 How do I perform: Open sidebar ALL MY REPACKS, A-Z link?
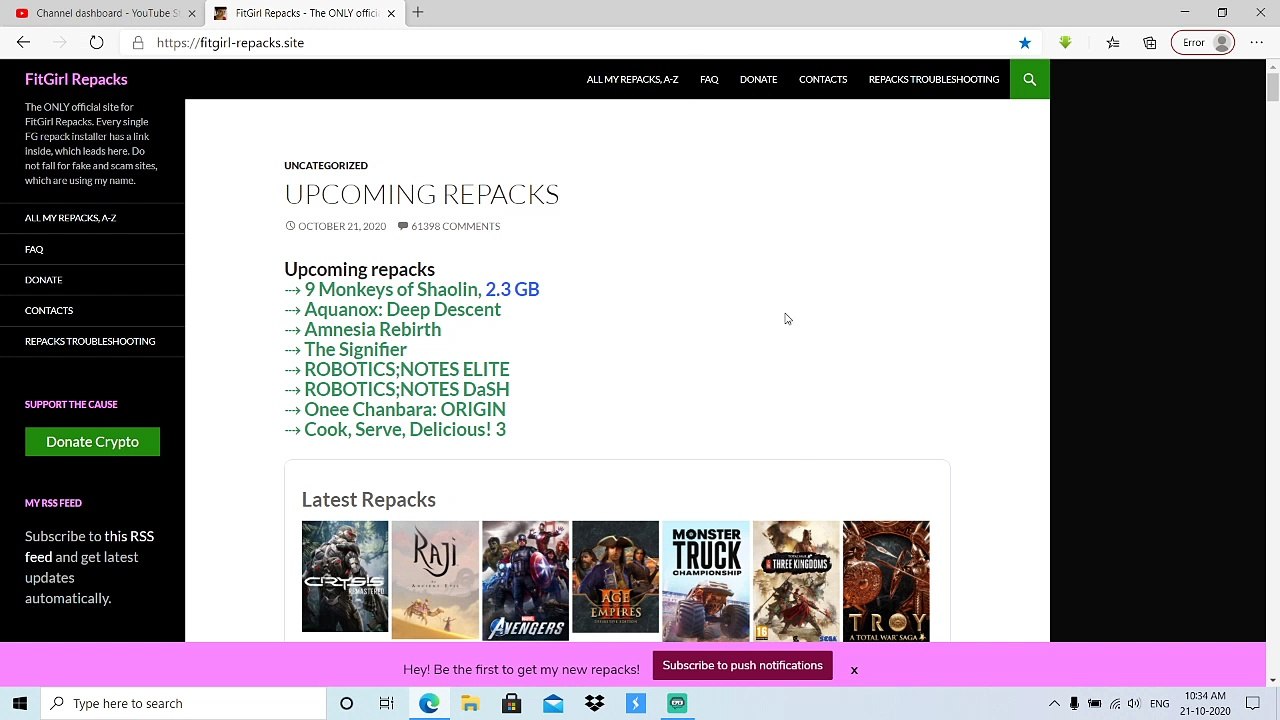(70, 218)
